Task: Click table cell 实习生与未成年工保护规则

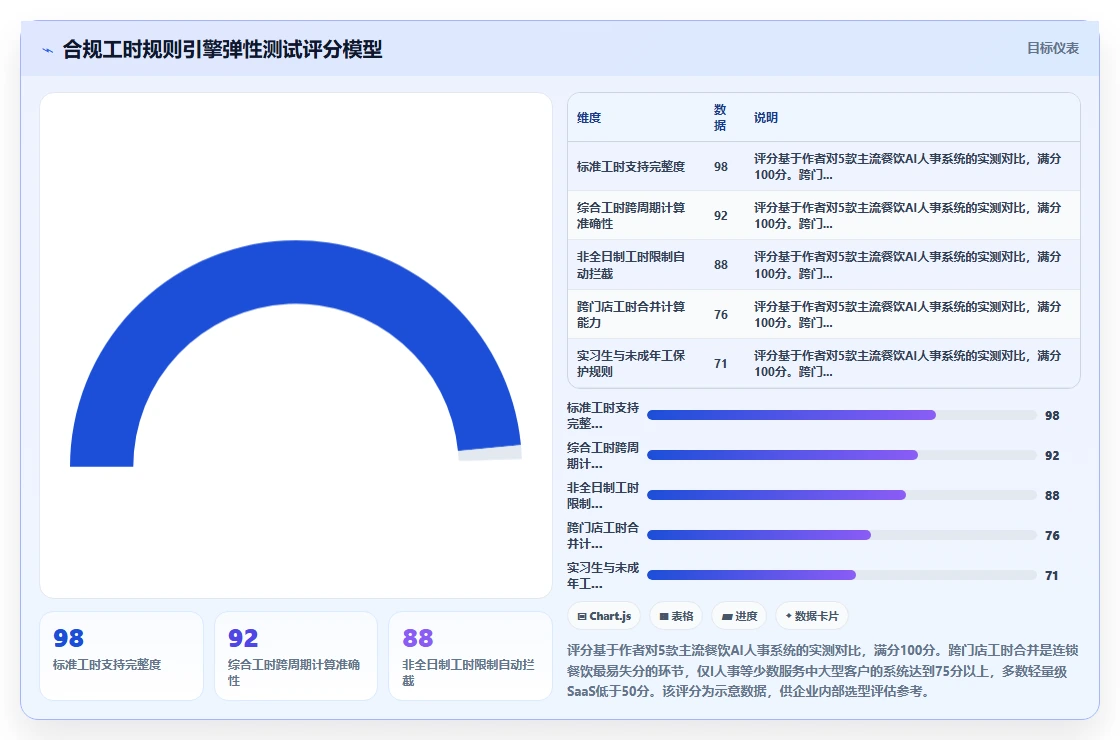Action: (631, 364)
